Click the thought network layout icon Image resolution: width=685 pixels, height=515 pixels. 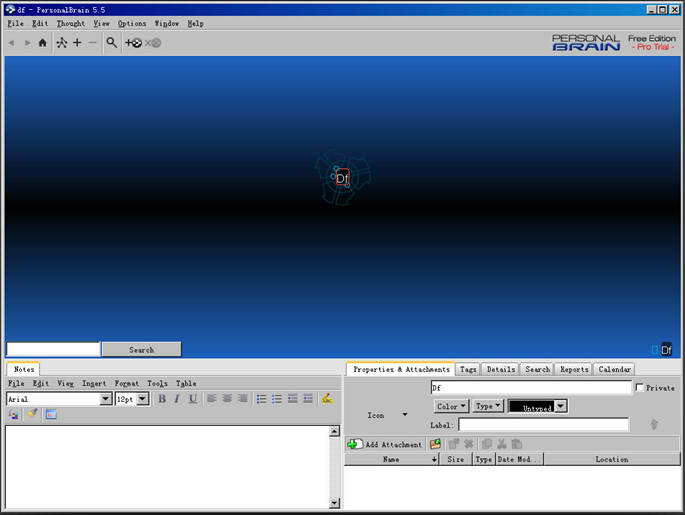[x=61, y=43]
